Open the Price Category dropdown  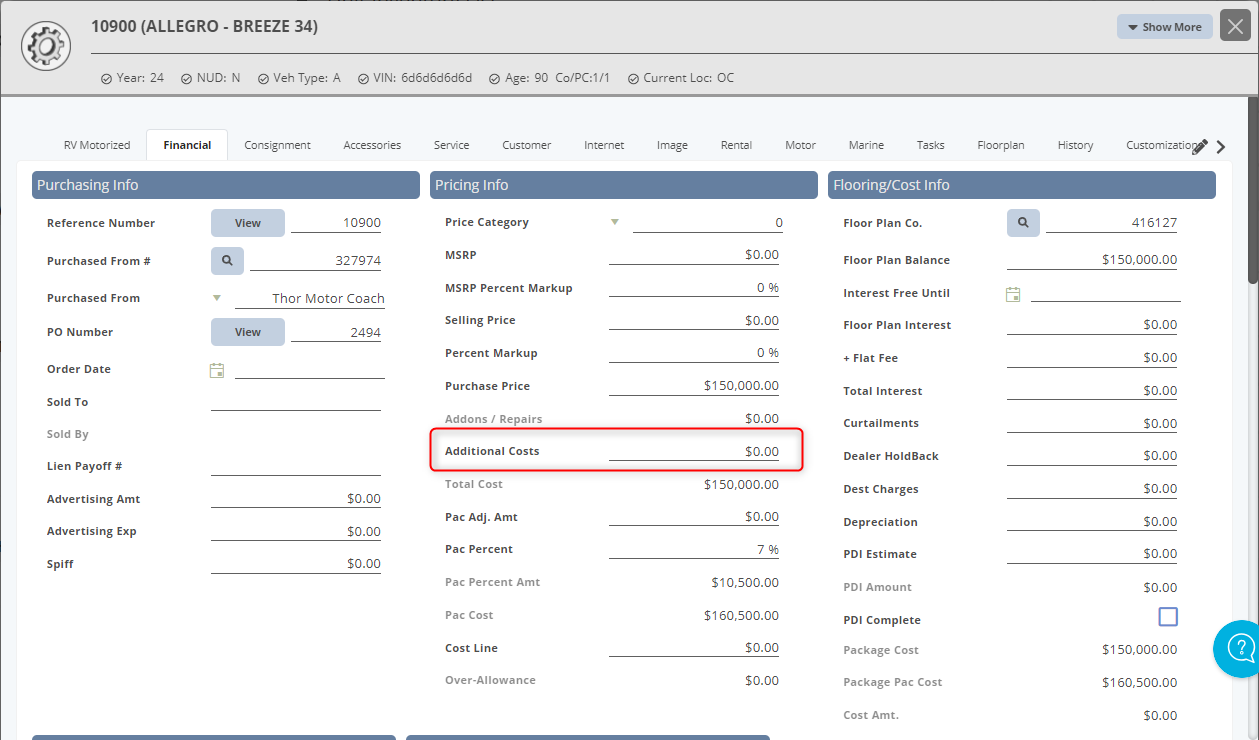tap(615, 221)
